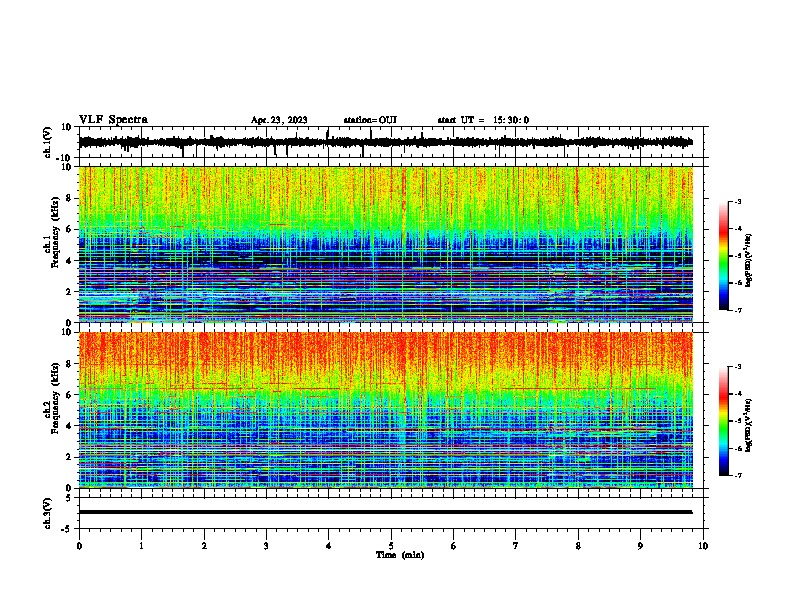Viewport: 792px width, 612px height.
Task: Click the flat ch.3 voltage trace line
Action: [385, 512]
